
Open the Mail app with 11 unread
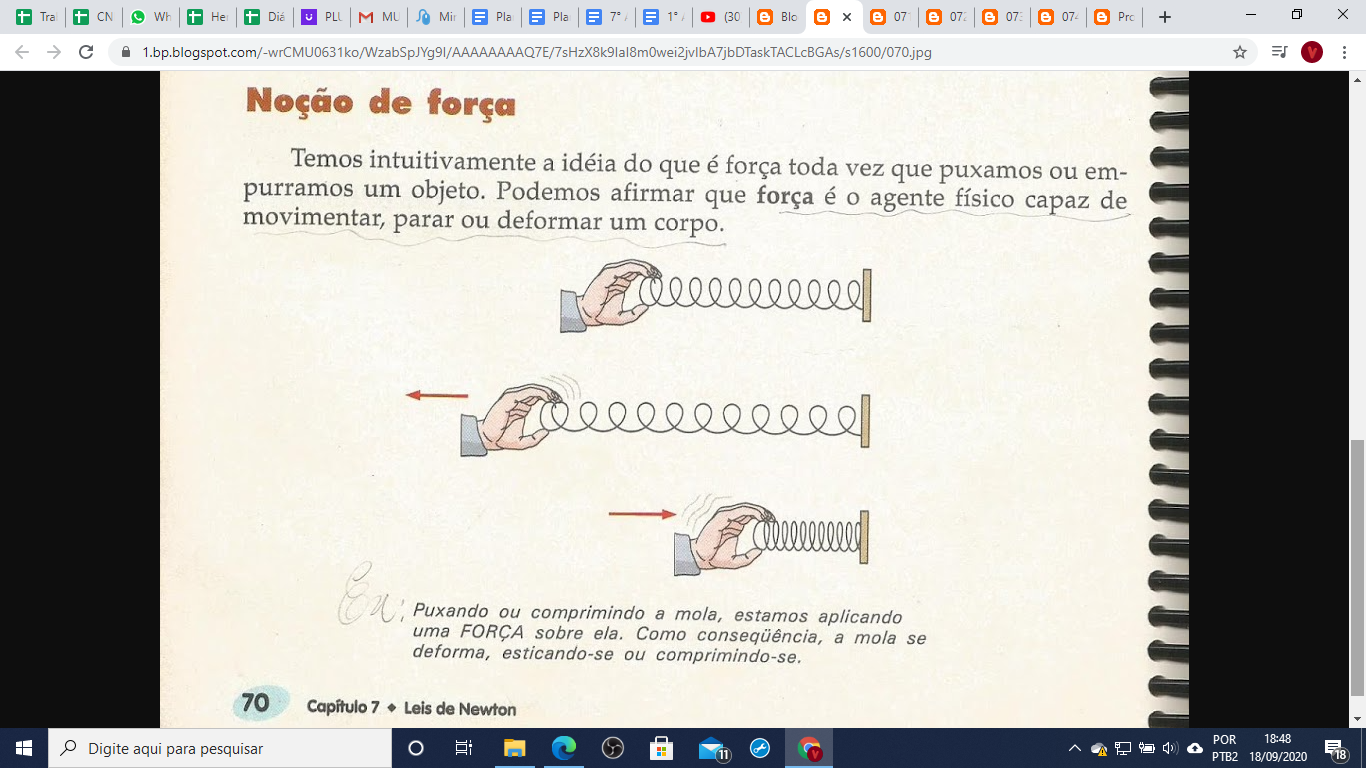[x=713, y=748]
